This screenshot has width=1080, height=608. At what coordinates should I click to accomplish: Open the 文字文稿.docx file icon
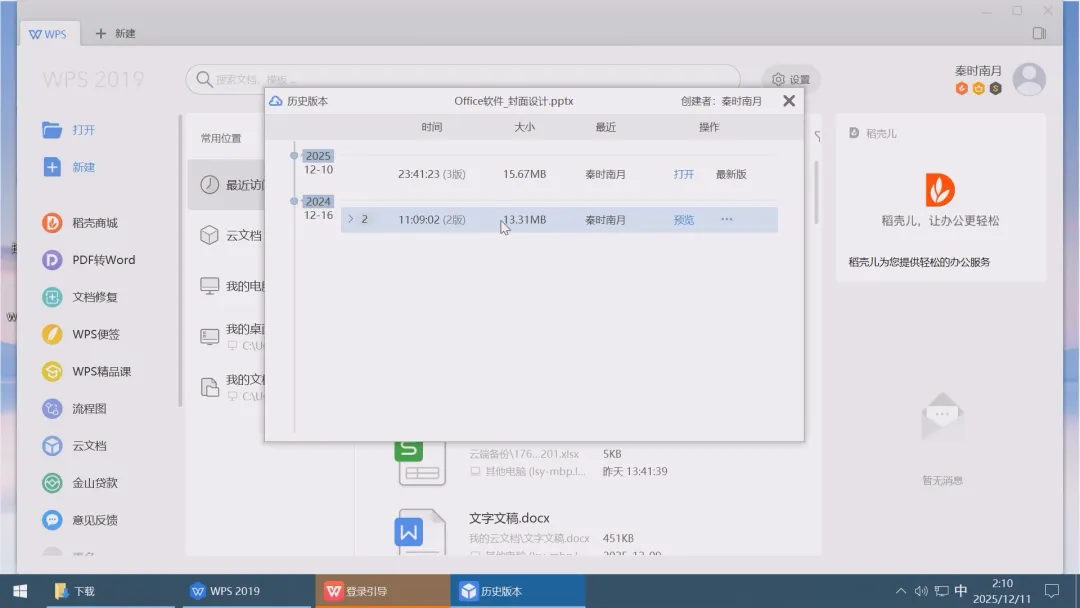(419, 531)
